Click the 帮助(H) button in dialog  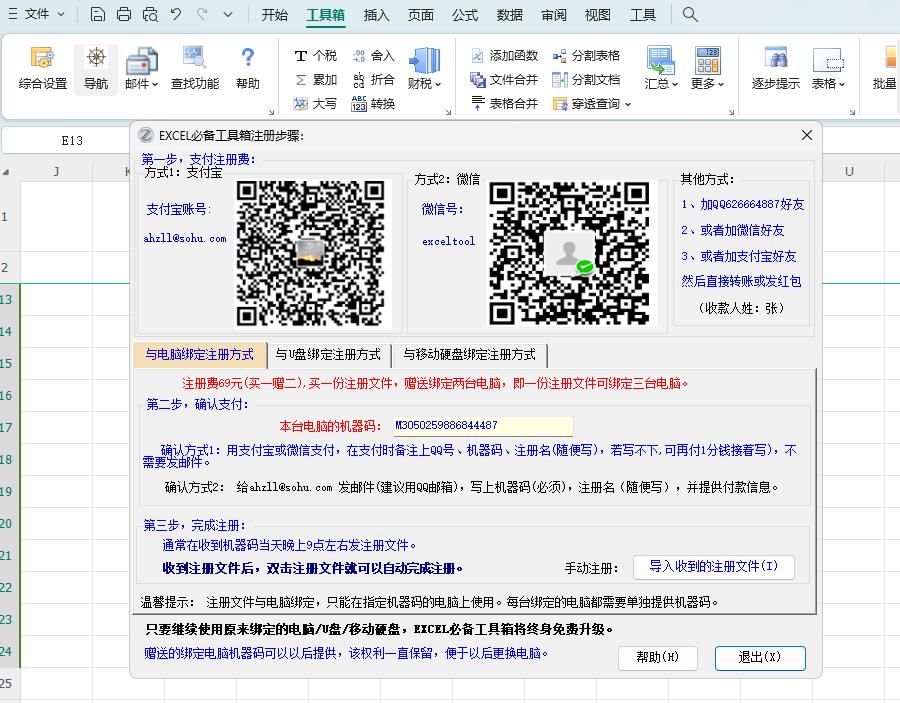pos(658,658)
